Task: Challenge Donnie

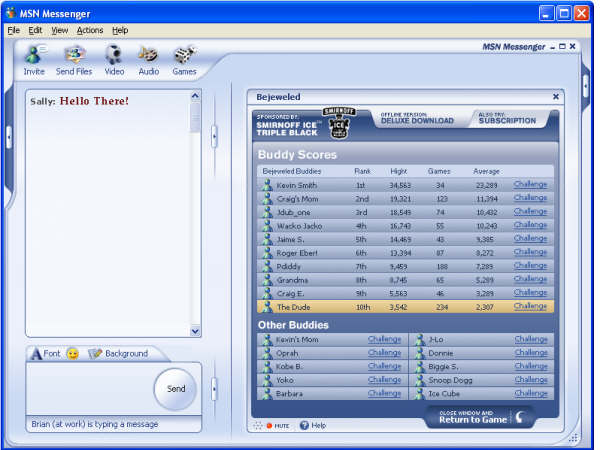Action: (531, 353)
